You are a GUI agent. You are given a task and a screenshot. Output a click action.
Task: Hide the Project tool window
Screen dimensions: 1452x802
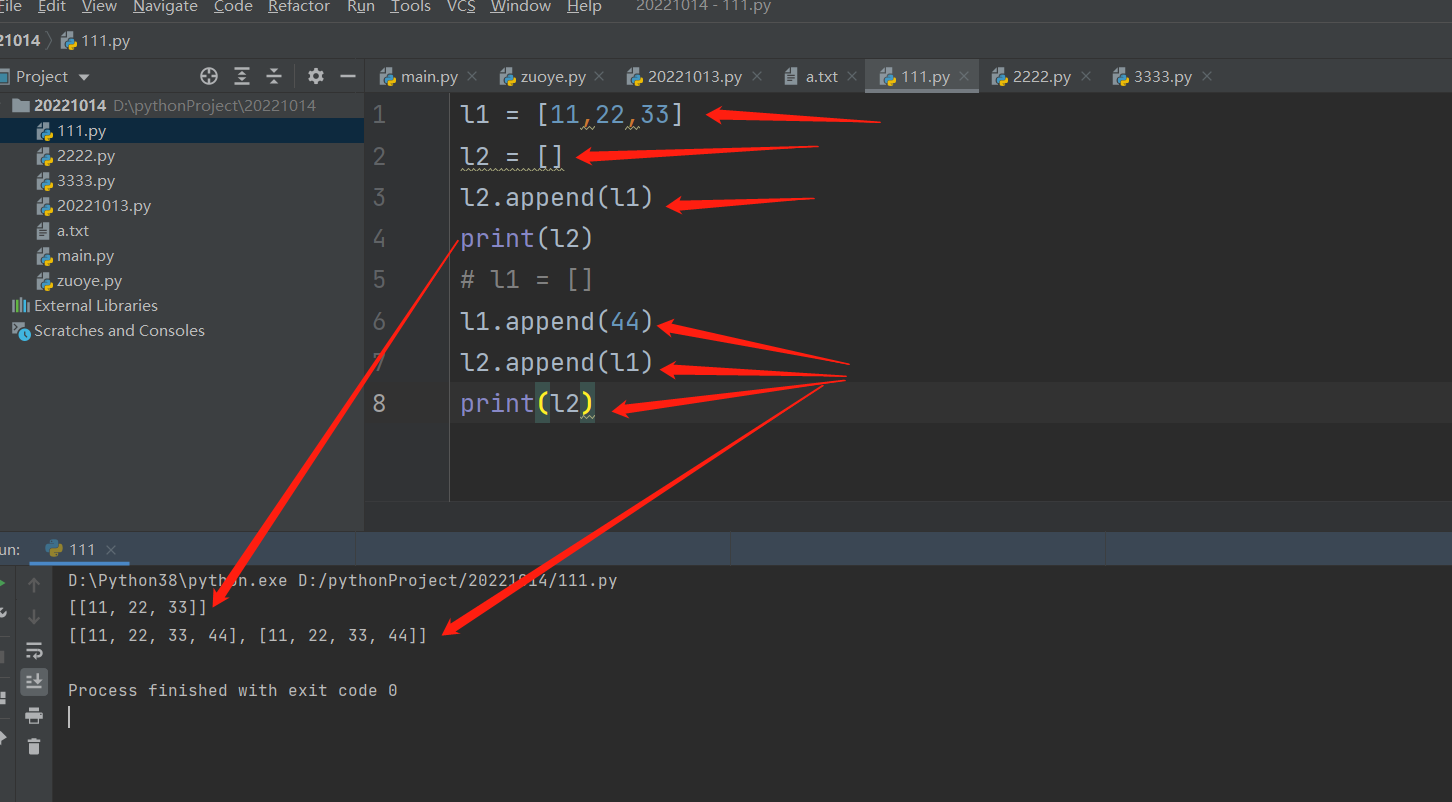[348, 76]
